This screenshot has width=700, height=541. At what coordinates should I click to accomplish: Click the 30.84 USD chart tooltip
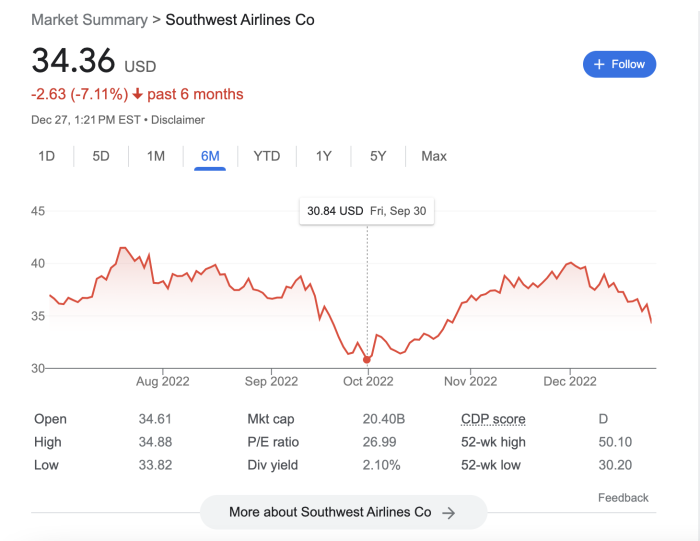(x=367, y=211)
